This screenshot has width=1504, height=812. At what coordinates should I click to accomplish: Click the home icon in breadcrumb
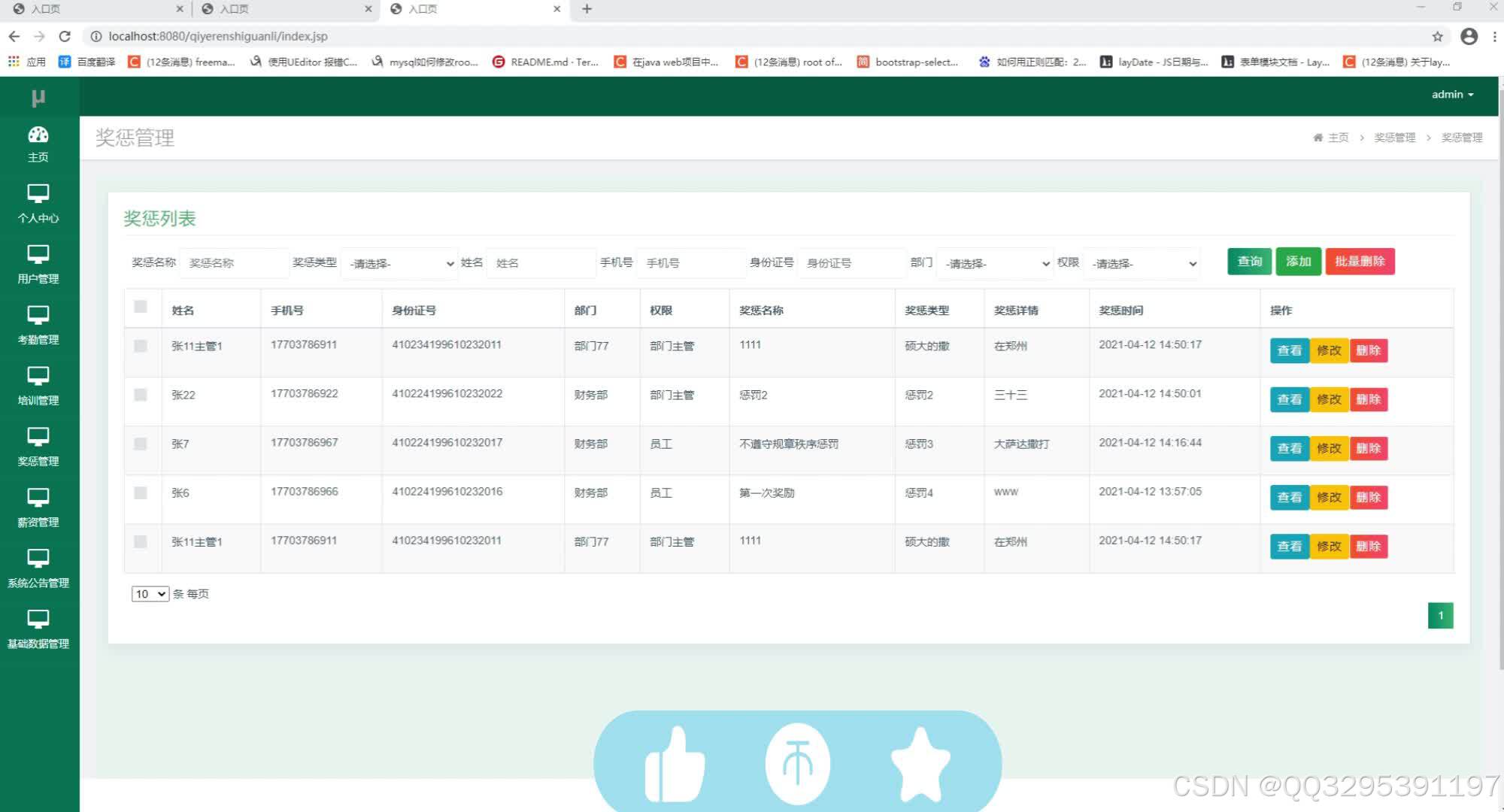point(1318,138)
